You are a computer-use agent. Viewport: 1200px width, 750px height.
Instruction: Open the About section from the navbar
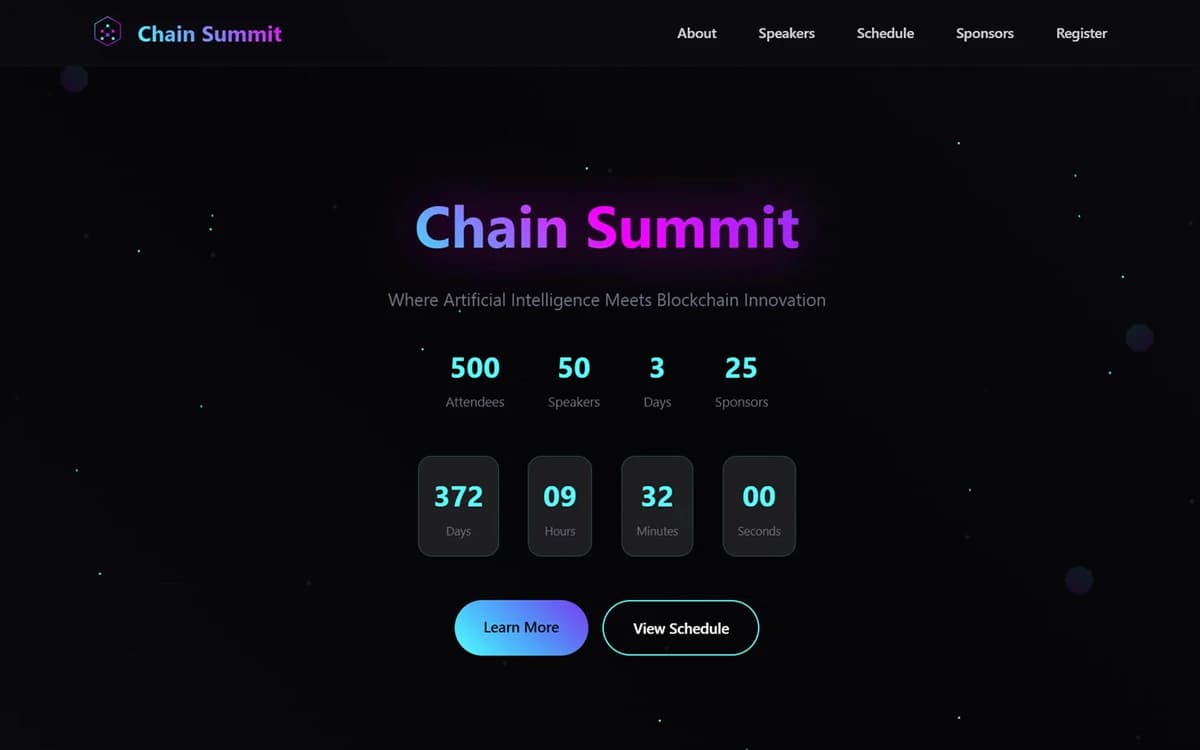coord(697,33)
